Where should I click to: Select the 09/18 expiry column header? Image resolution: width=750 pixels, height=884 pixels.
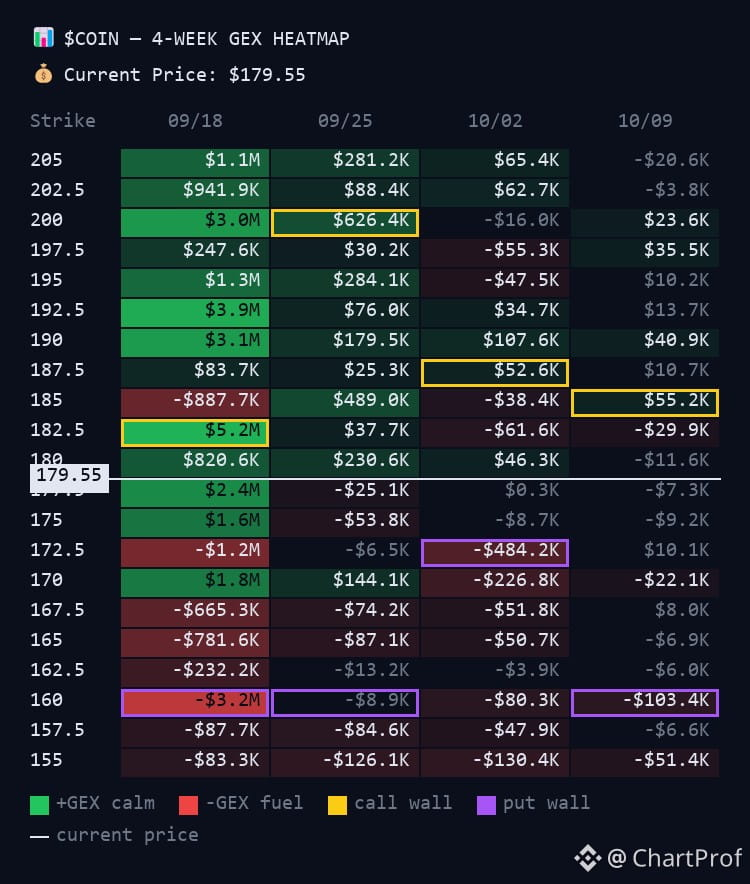tap(195, 121)
